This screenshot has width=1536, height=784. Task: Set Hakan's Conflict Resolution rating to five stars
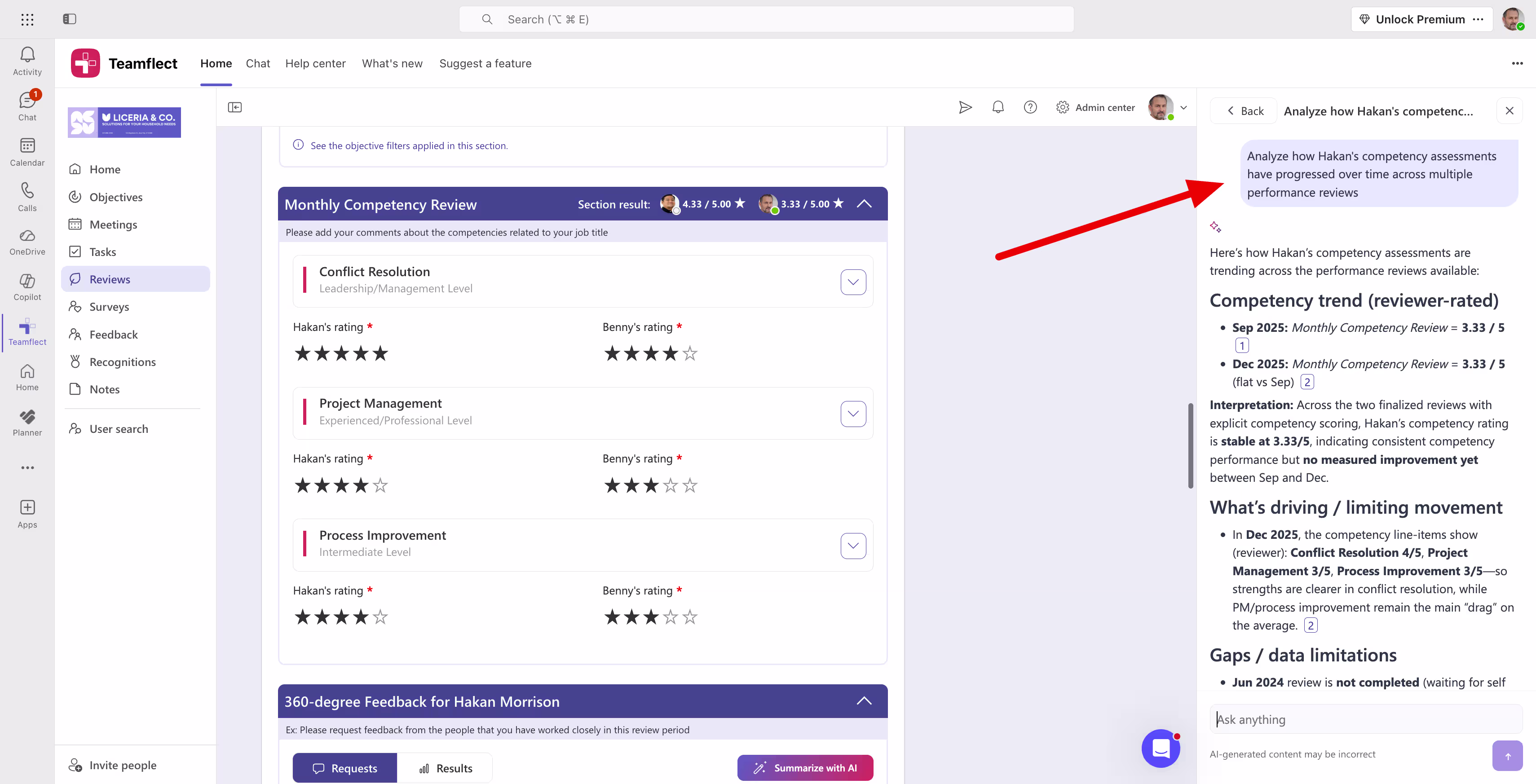pyautogui.click(x=380, y=353)
